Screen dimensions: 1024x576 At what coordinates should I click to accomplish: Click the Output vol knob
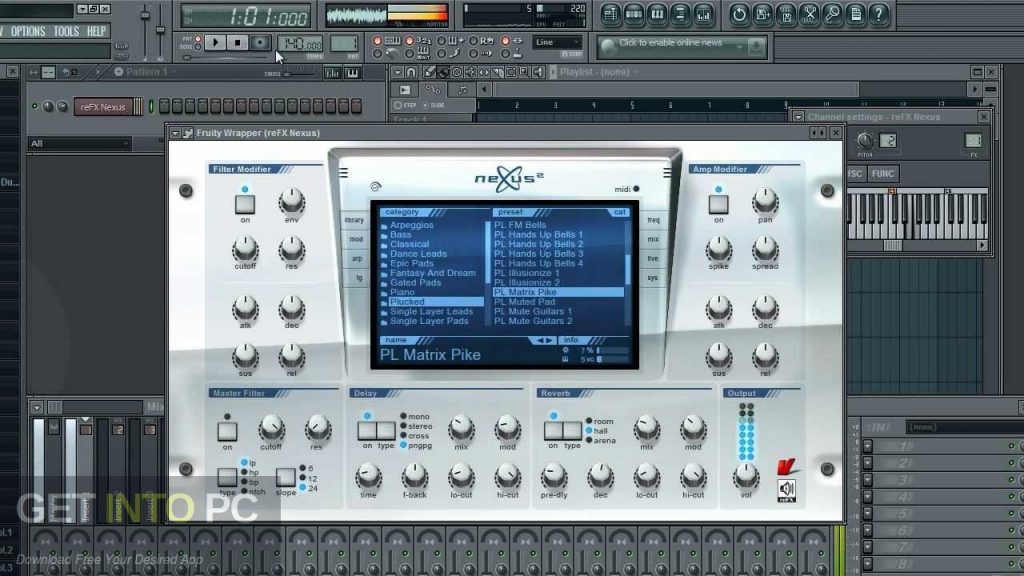coord(746,477)
